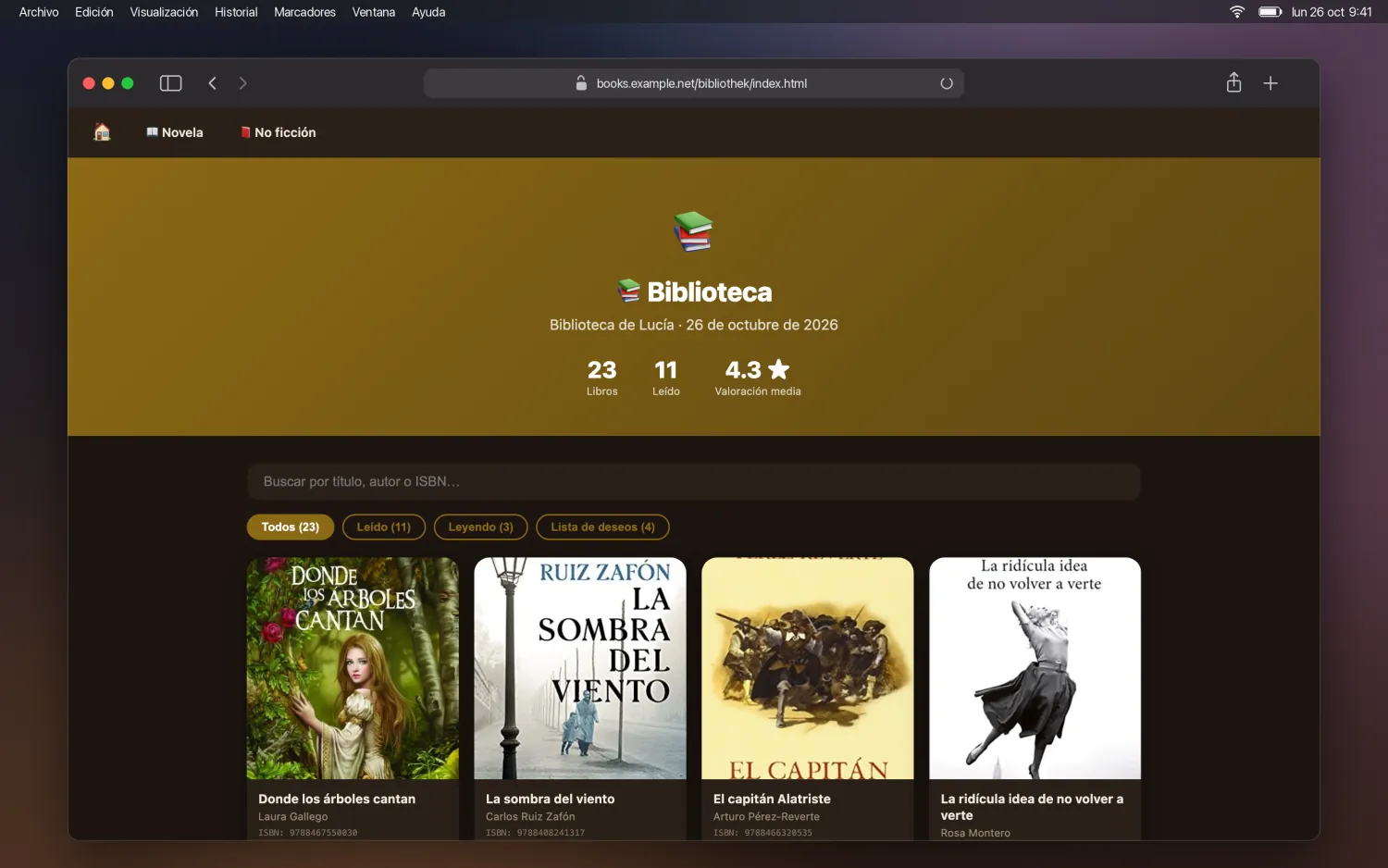Go home via the house icon

pos(102,131)
